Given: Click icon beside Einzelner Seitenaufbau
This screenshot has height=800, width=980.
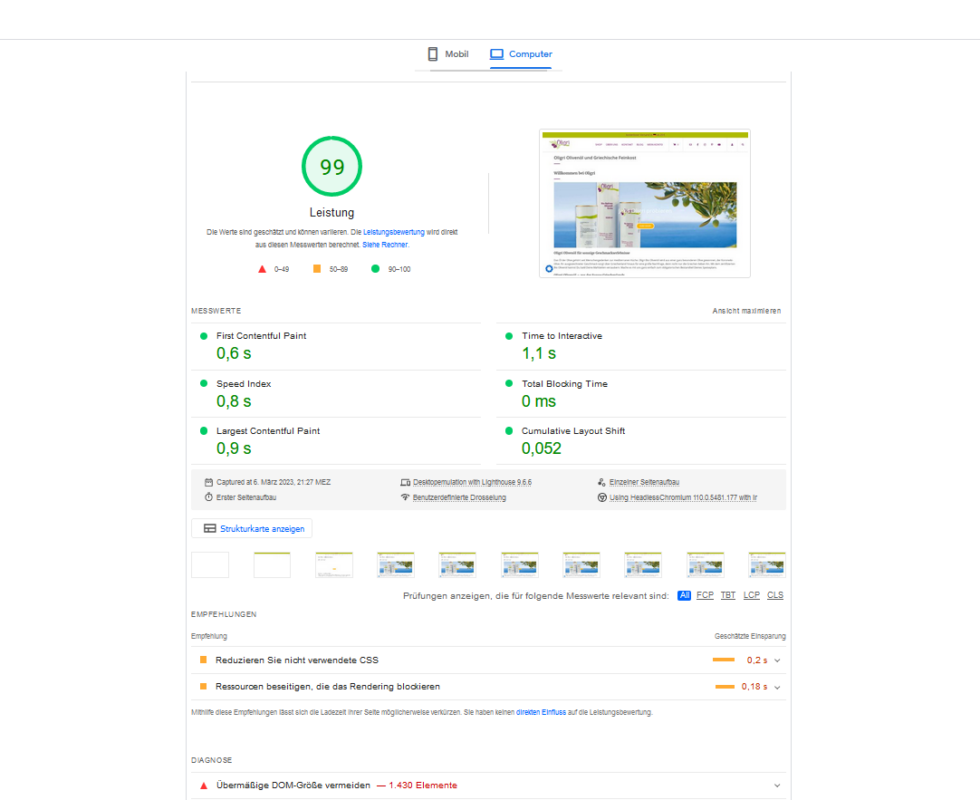Looking at the screenshot, I should [x=601, y=482].
